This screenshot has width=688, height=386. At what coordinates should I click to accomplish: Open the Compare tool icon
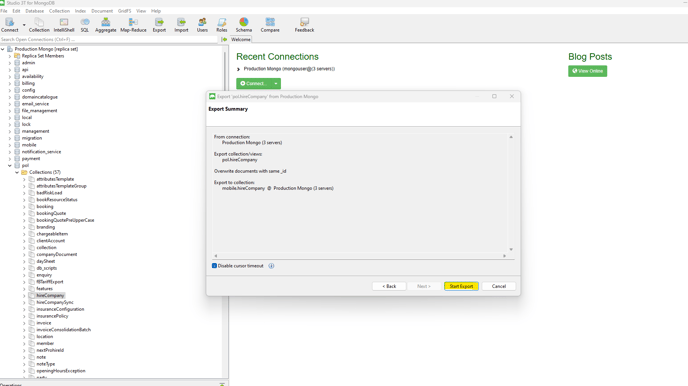tap(270, 22)
